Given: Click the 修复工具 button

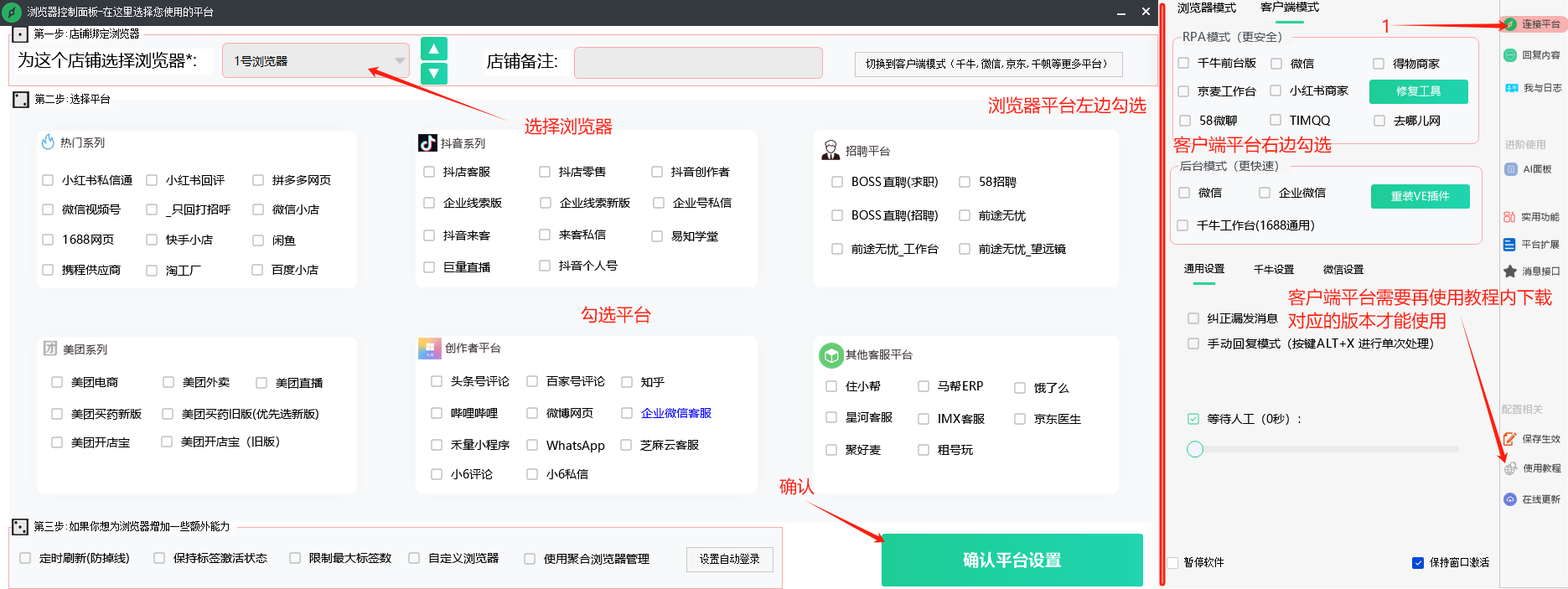Looking at the screenshot, I should (1419, 91).
